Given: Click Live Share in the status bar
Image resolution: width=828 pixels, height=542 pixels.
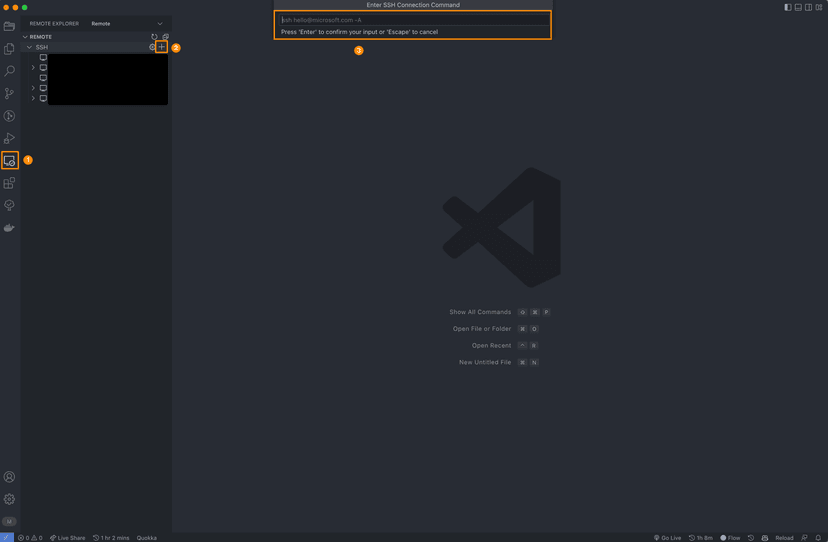Looking at the screenshot, I should click(68, 537).
